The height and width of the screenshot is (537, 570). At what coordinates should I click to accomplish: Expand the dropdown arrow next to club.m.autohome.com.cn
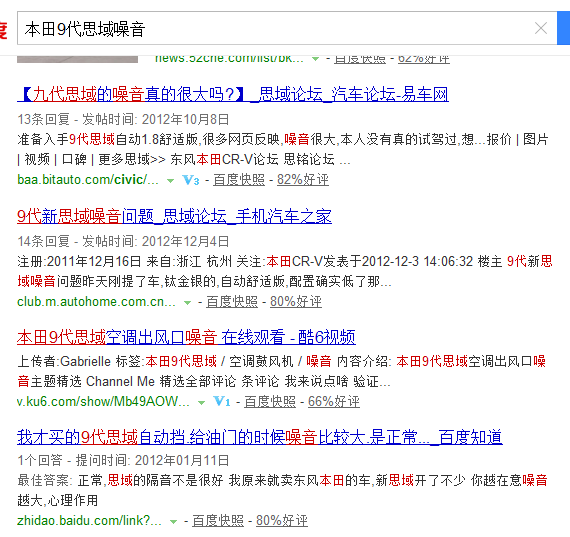187,302
